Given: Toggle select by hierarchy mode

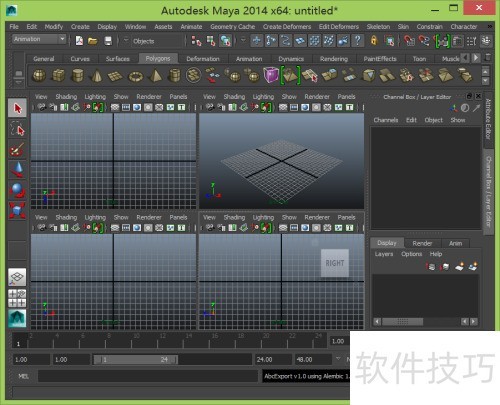Looking at the screenshot, I should [x=196, y=41].
